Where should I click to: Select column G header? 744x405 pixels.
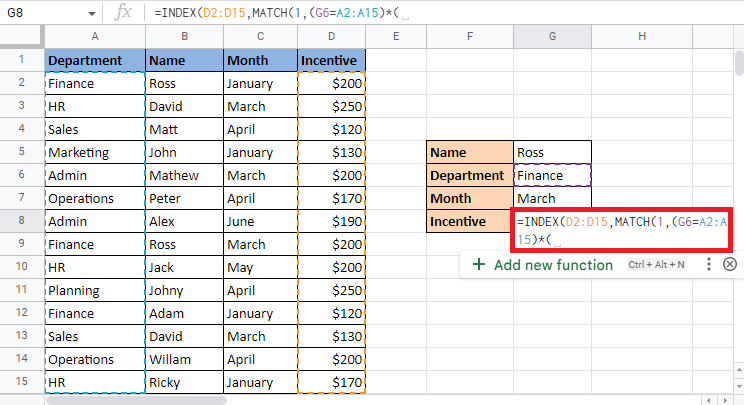[x=552, y=37]
